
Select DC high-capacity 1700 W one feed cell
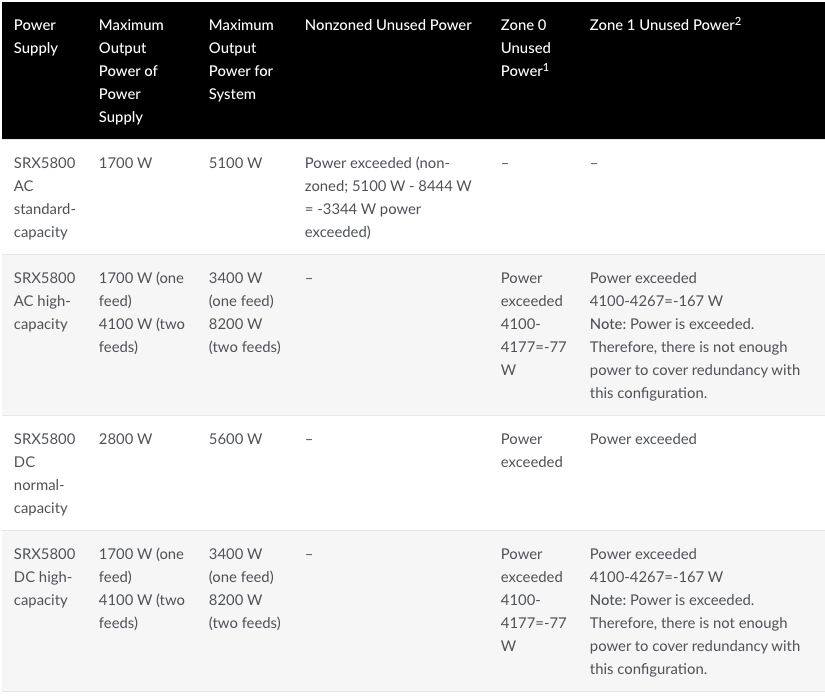141,565
